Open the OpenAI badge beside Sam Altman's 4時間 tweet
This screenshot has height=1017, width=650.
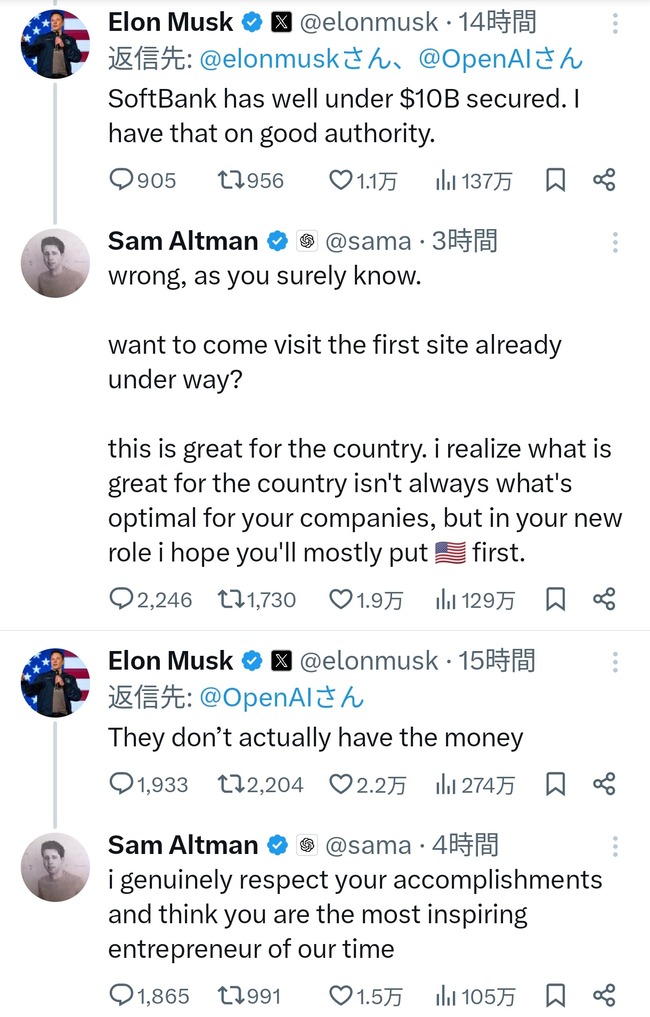tap(307, 845)
